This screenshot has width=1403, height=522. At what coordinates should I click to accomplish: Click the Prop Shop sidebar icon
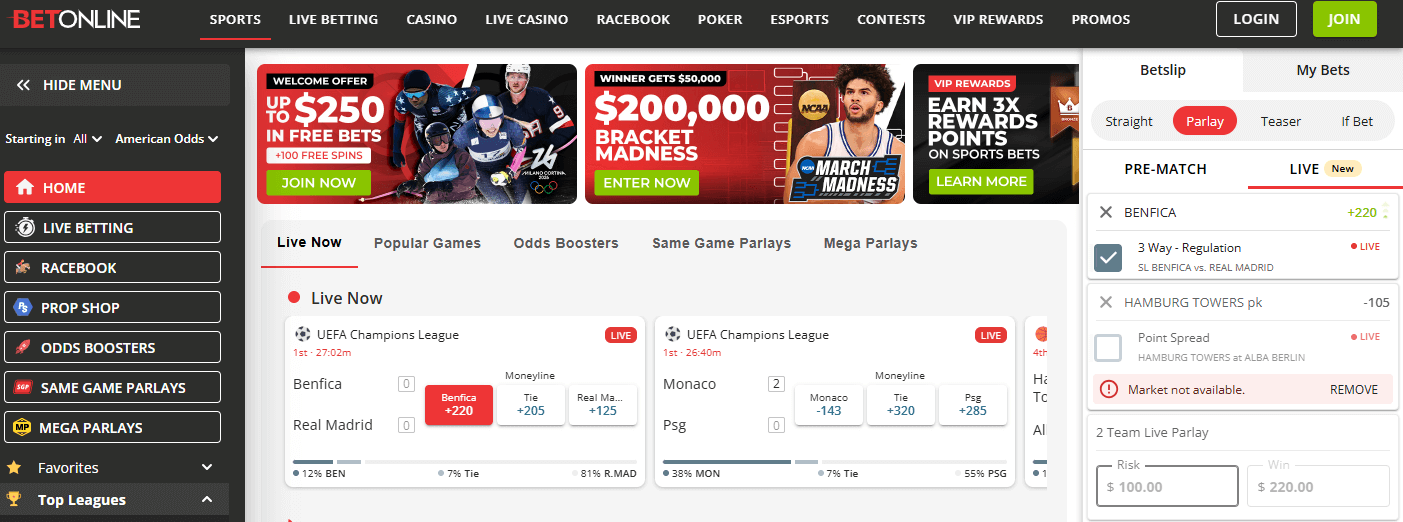pyautogui.click(x=23, y=308)
